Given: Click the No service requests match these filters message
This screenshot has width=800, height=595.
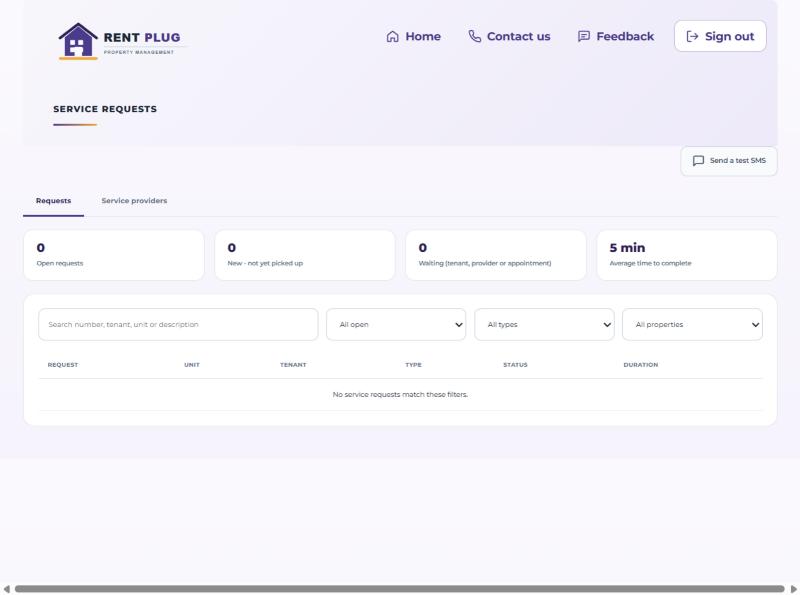Looking at the screenshot, I should click(x=400, y=394).
